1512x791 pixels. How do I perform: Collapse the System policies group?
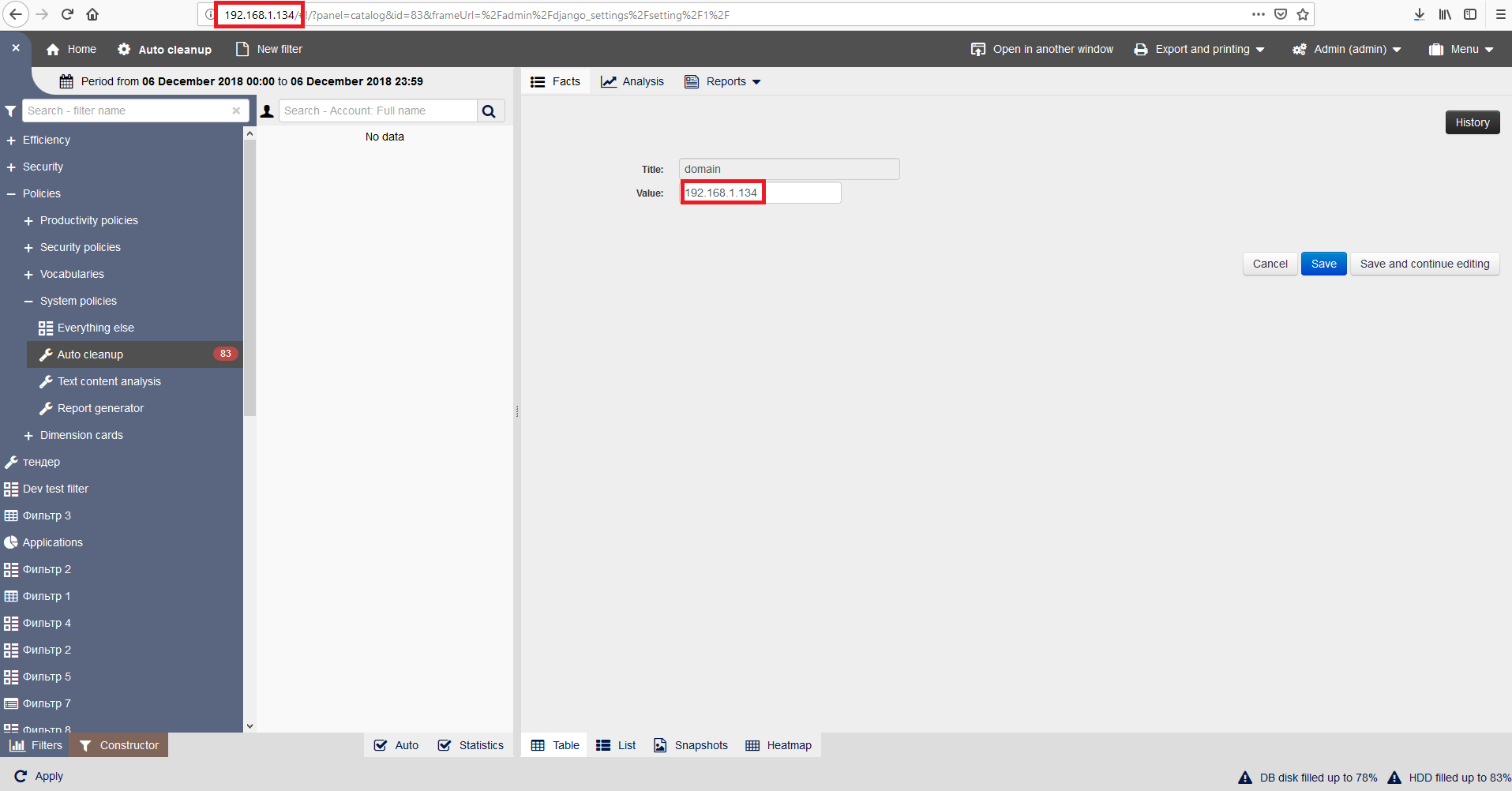click(x=28, y=302)
